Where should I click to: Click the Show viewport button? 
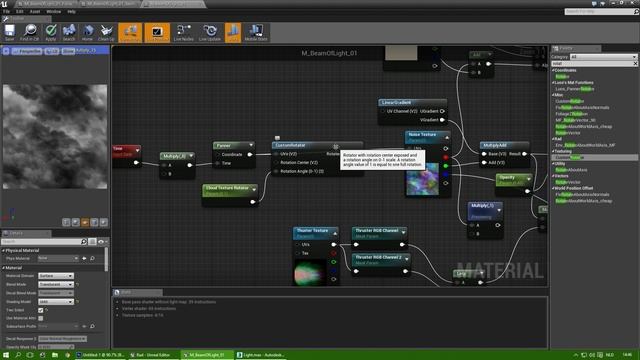[68, 51]
